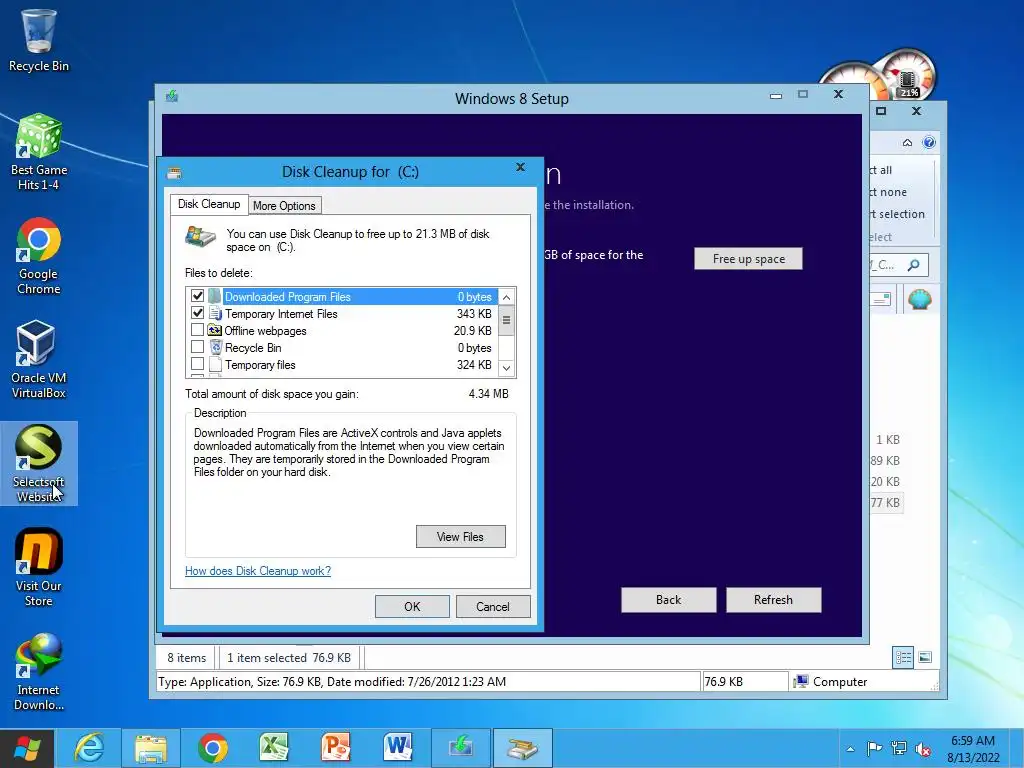Switch to Disk Cleanup taskbar item
The image size is (1024, 768).
pyautogui.click(x=522, y=748)
